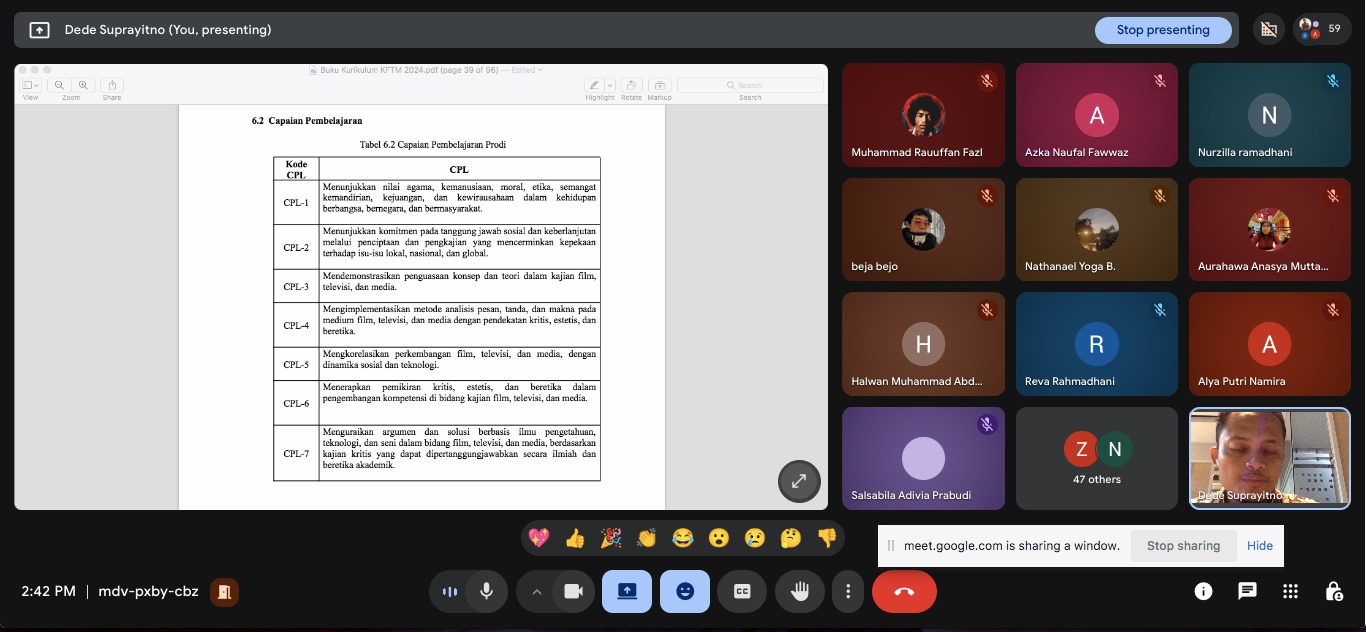Screen dimensions: 1366x632
Task: Click the present screen button in toolbar
Action: [x=627, y=591]
